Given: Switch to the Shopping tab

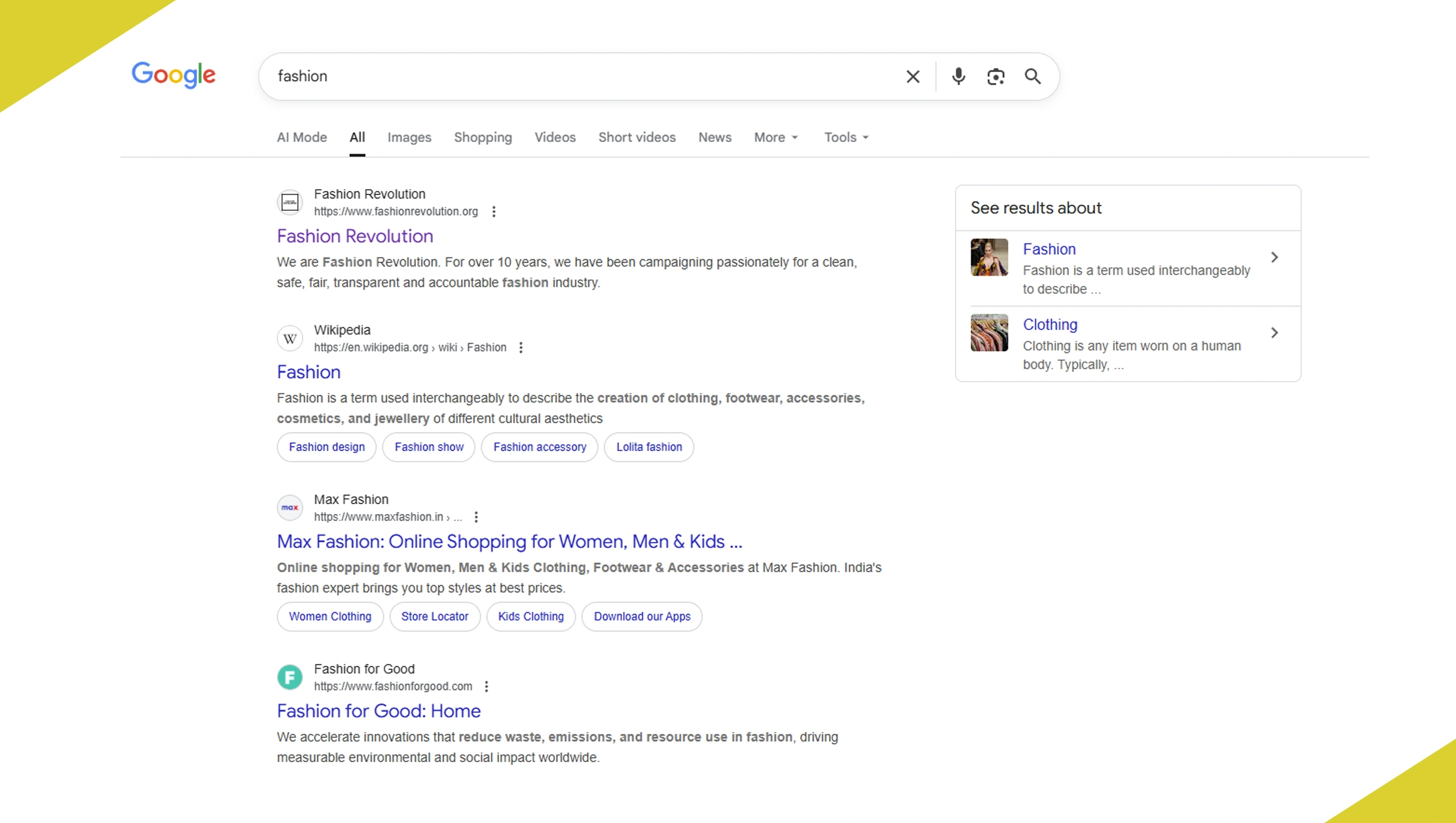Looking at the screenshot, I should click(x=483, y=137).
